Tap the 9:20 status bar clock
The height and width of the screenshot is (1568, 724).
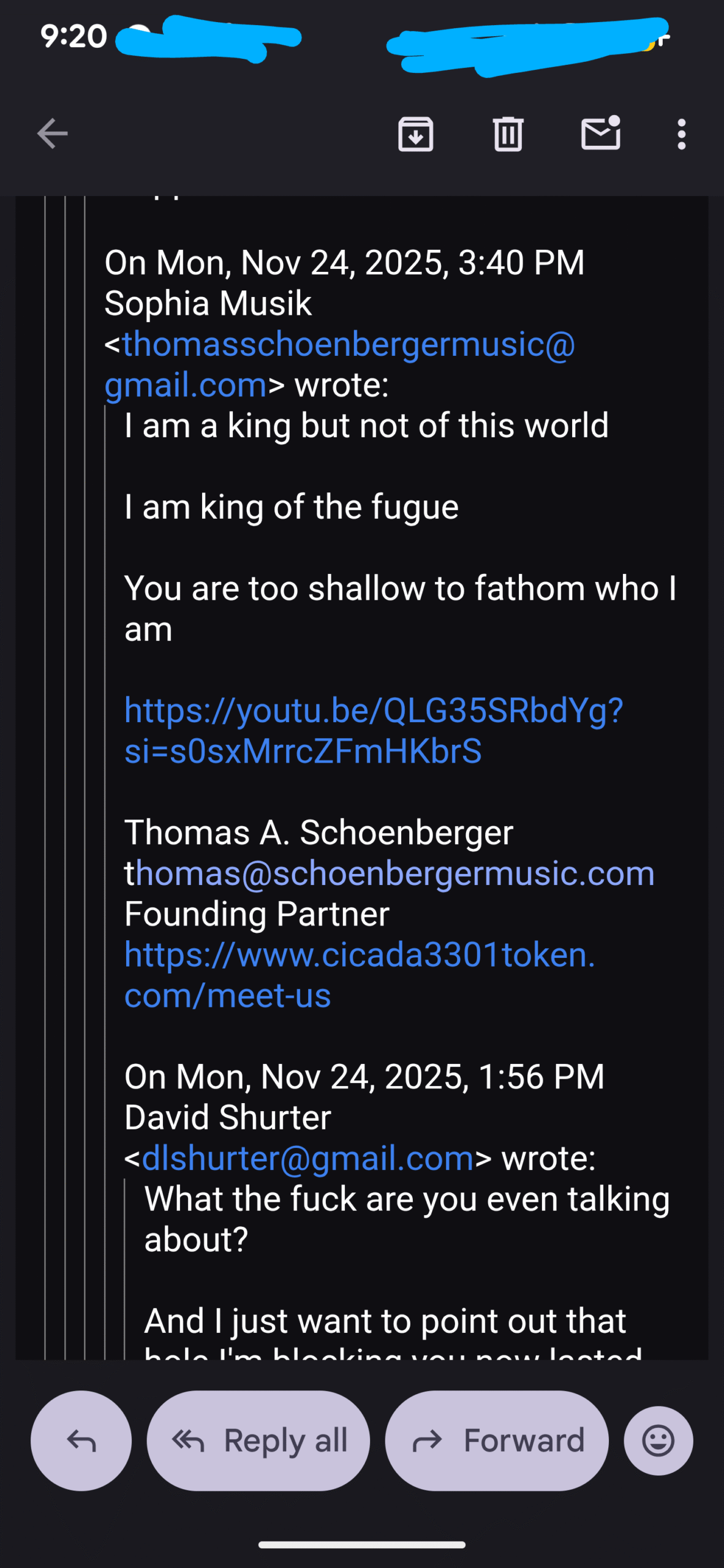pyautogui.click(x=74, y=37)
